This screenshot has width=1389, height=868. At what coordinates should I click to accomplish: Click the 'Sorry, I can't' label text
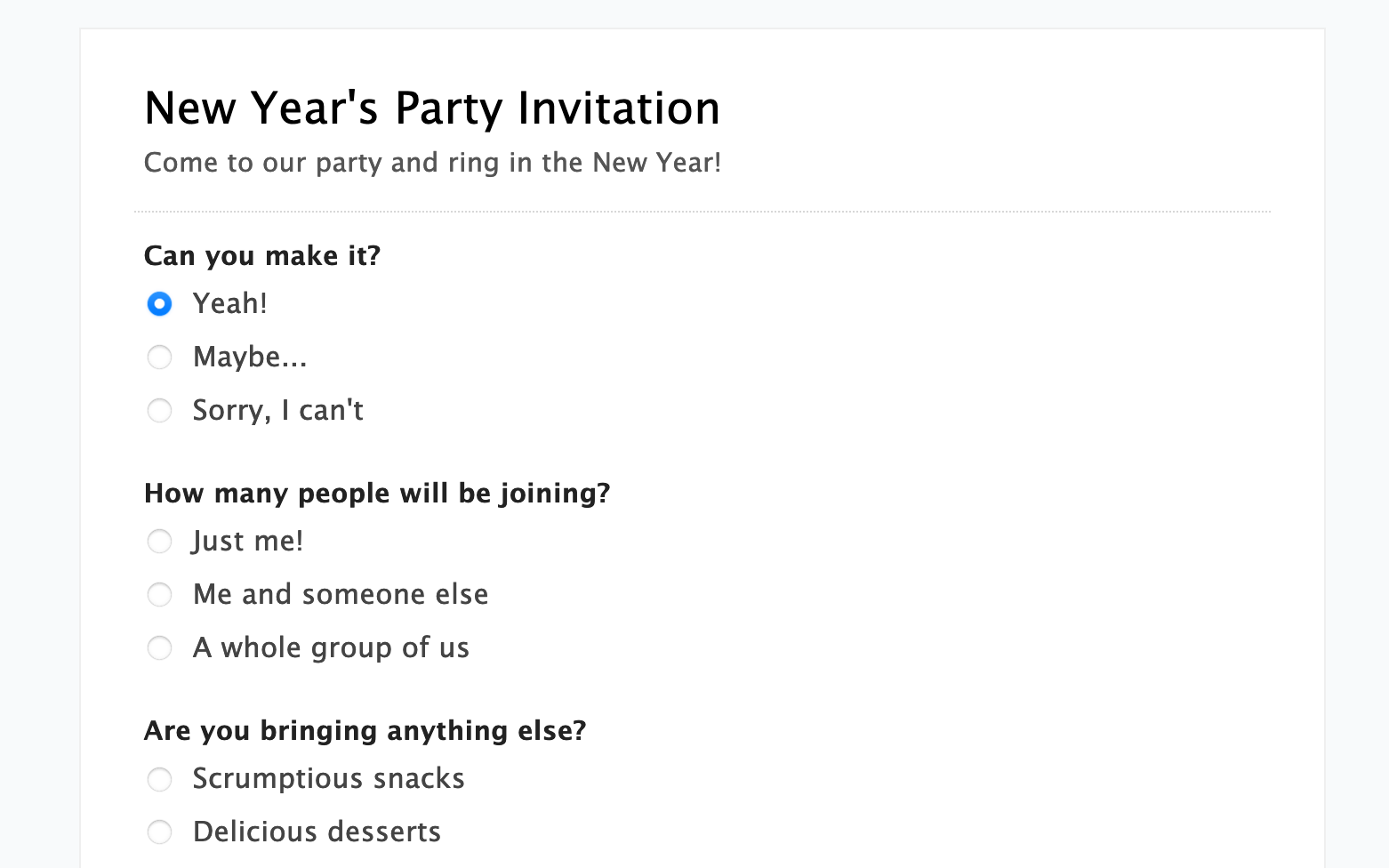pos(277,410)
